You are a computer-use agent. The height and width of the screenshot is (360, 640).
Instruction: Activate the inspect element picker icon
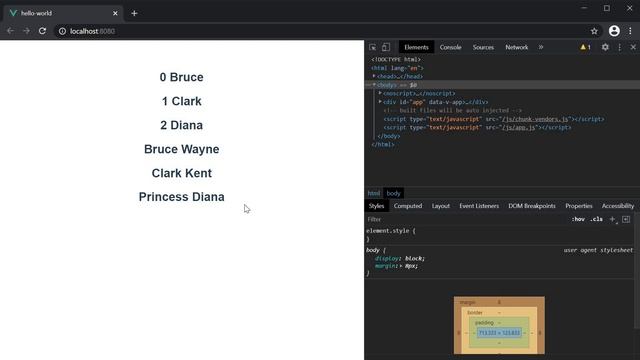click(373, 47)
